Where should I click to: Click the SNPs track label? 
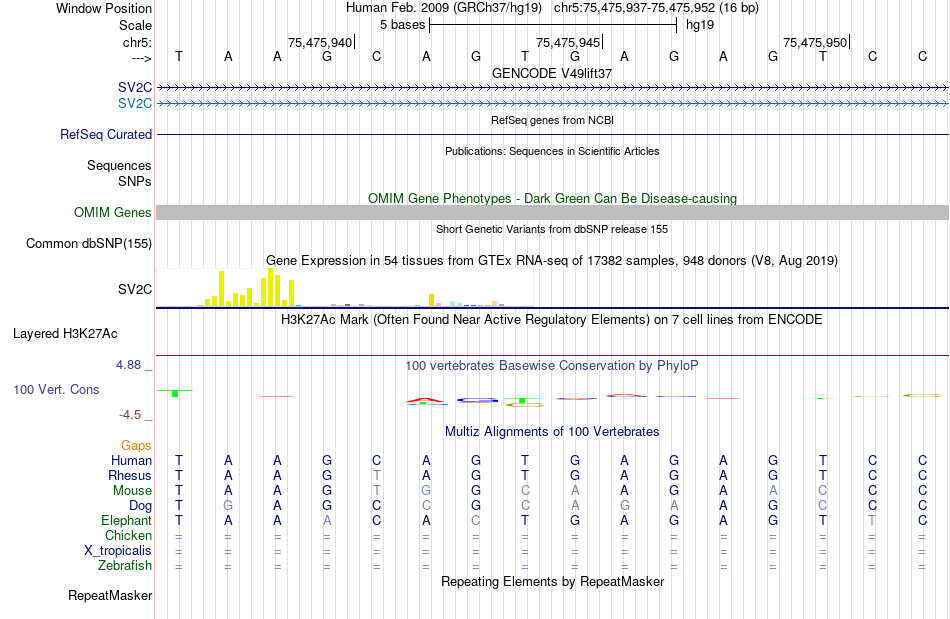coord(135,181)
